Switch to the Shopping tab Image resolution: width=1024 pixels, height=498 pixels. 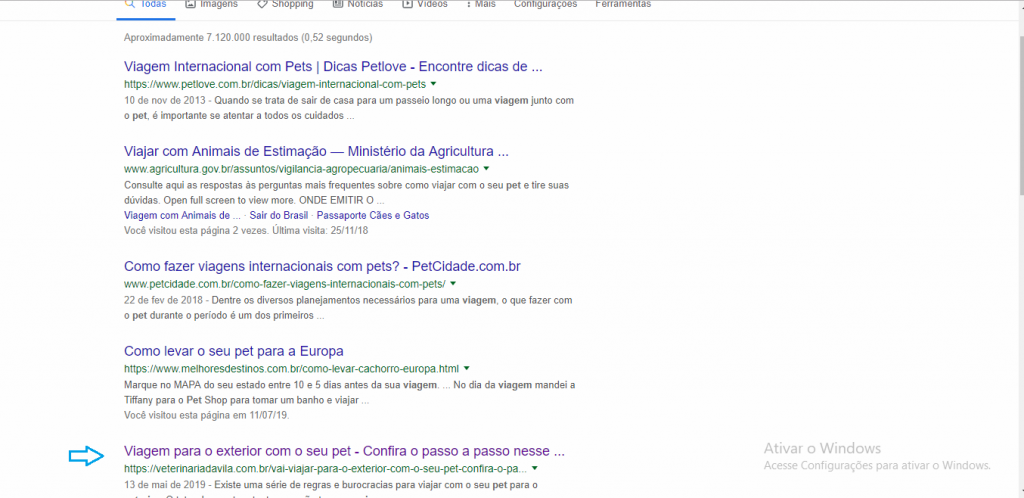coord(285,5)
